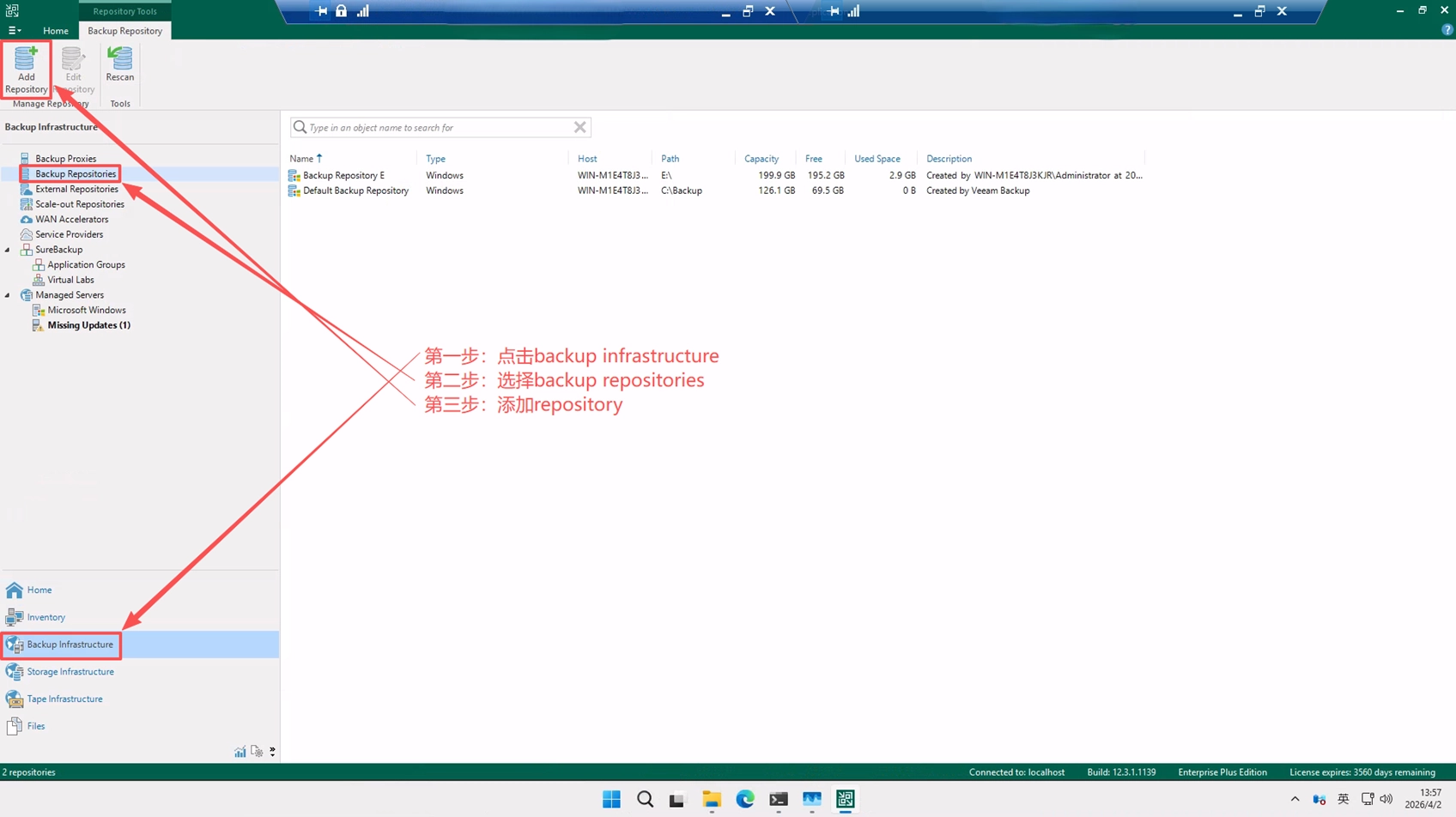
Task: Collapse the Managed Servers tree node
Action: tap(8, 295)
